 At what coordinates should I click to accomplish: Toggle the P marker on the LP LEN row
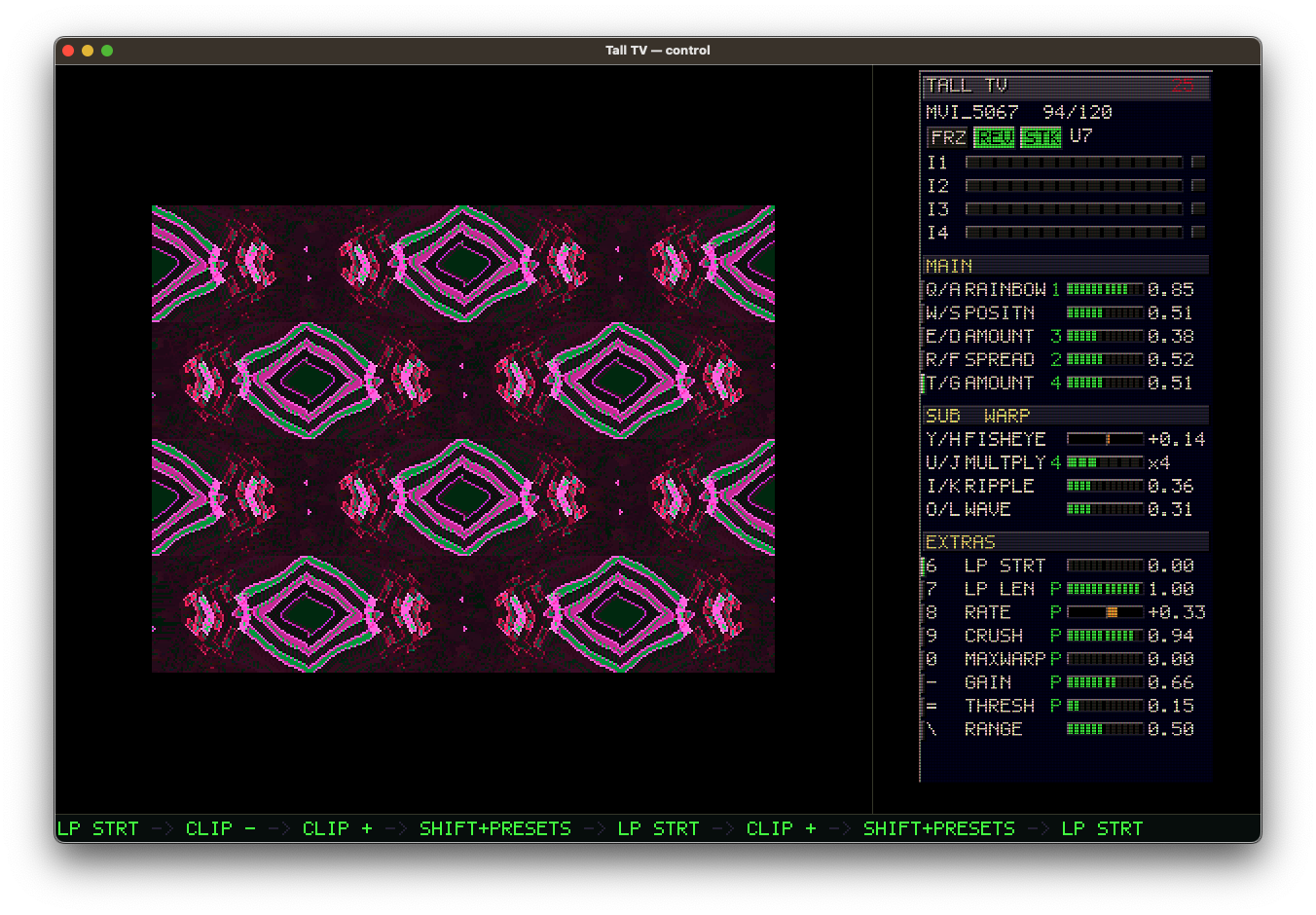[x=1055, y=589]
